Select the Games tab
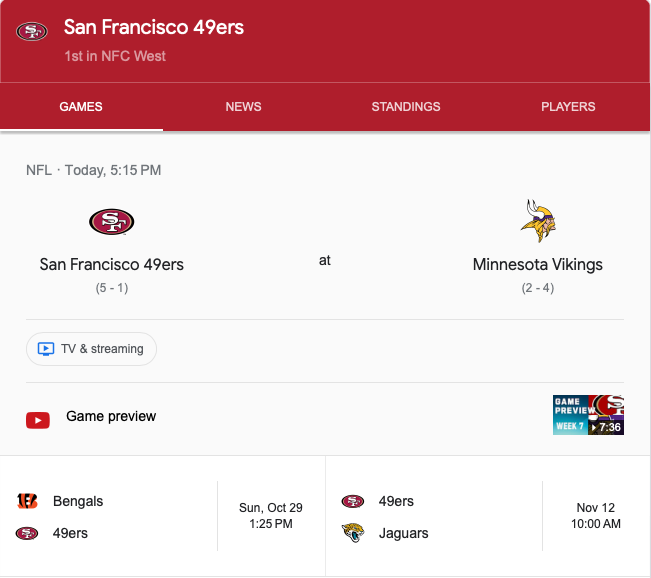Screen dimensions: 651x578 click(81, 107)
